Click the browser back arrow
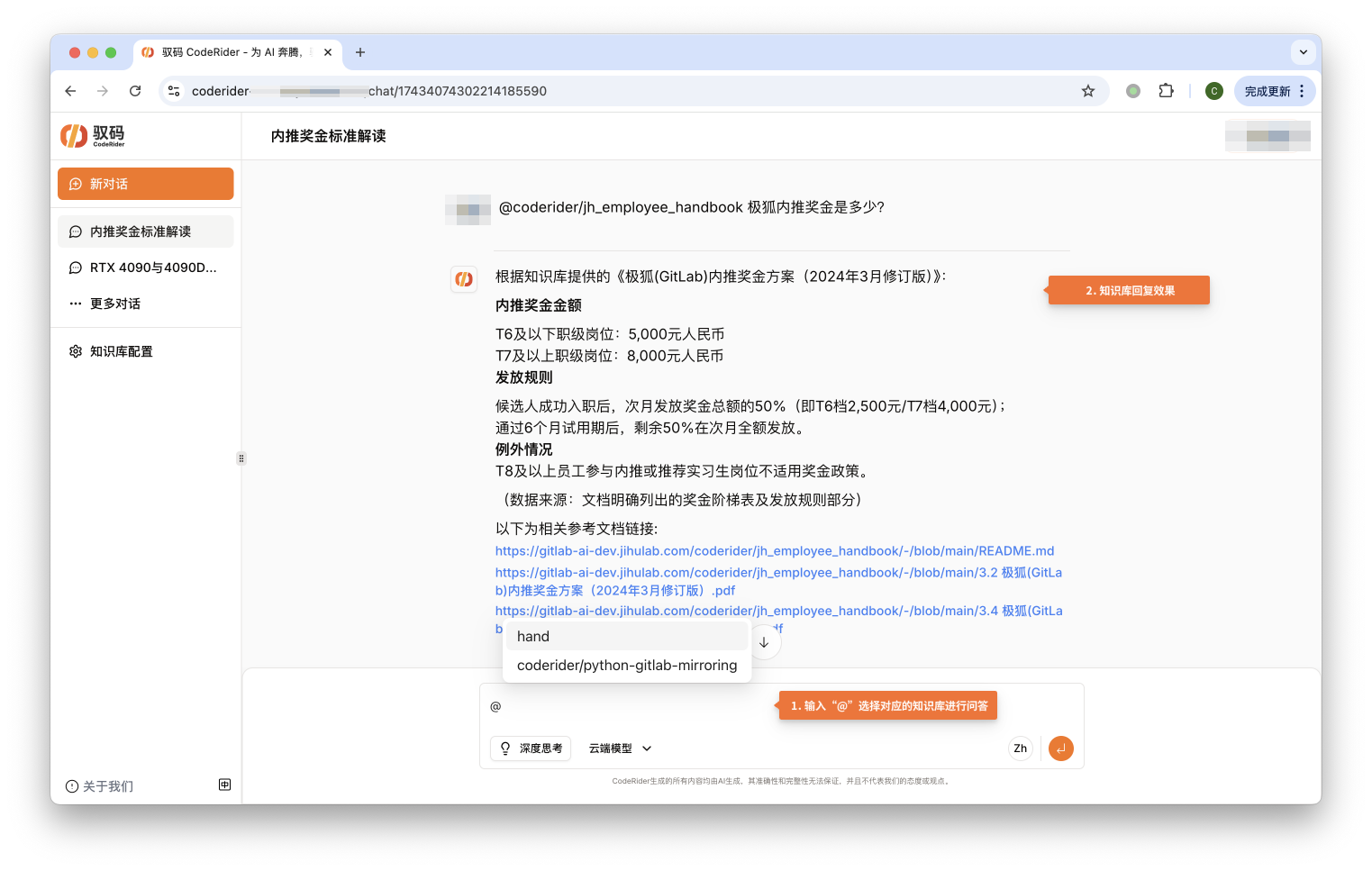1372x871 pixels. [70, 91]
